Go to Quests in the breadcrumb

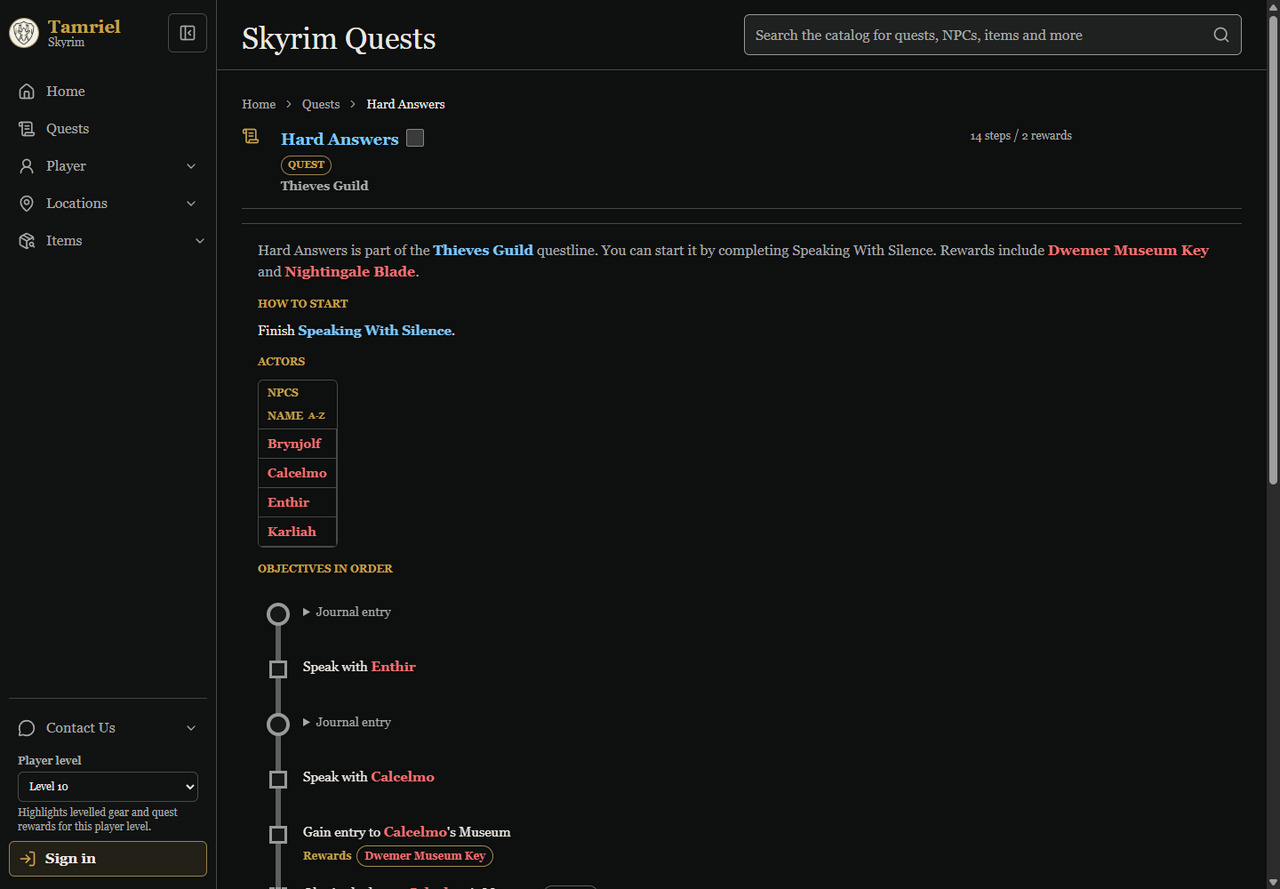tap(321, 104)
